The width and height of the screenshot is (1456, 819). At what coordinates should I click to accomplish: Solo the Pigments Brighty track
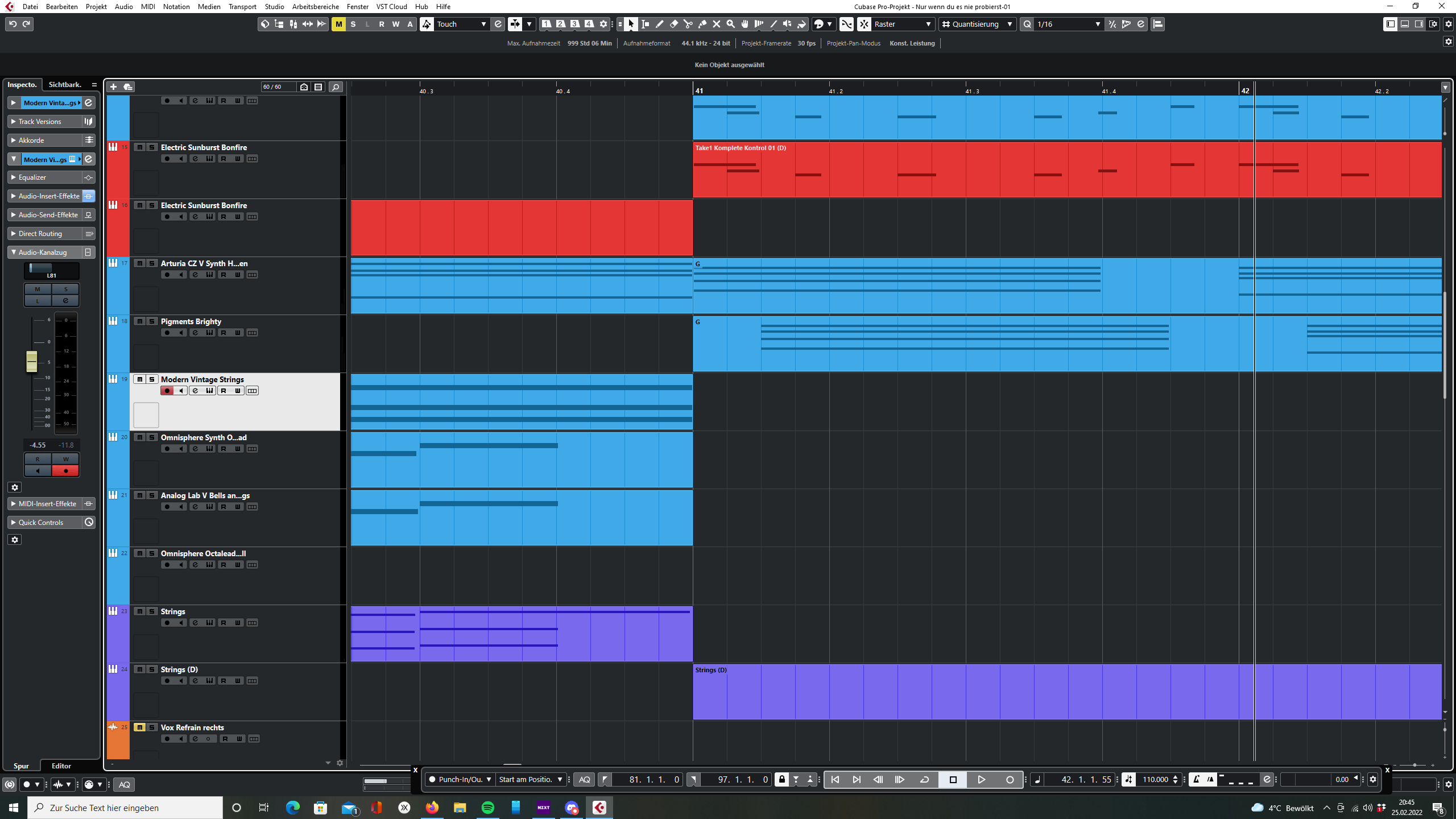pyautogui.click(x=152, y=321)
